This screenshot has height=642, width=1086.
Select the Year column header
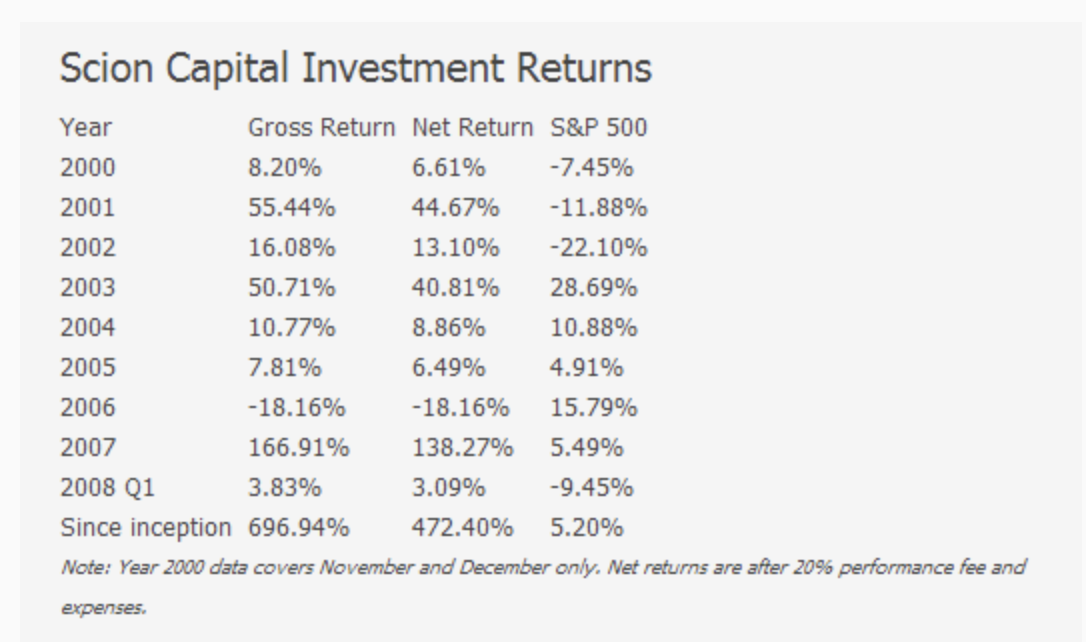86,128
